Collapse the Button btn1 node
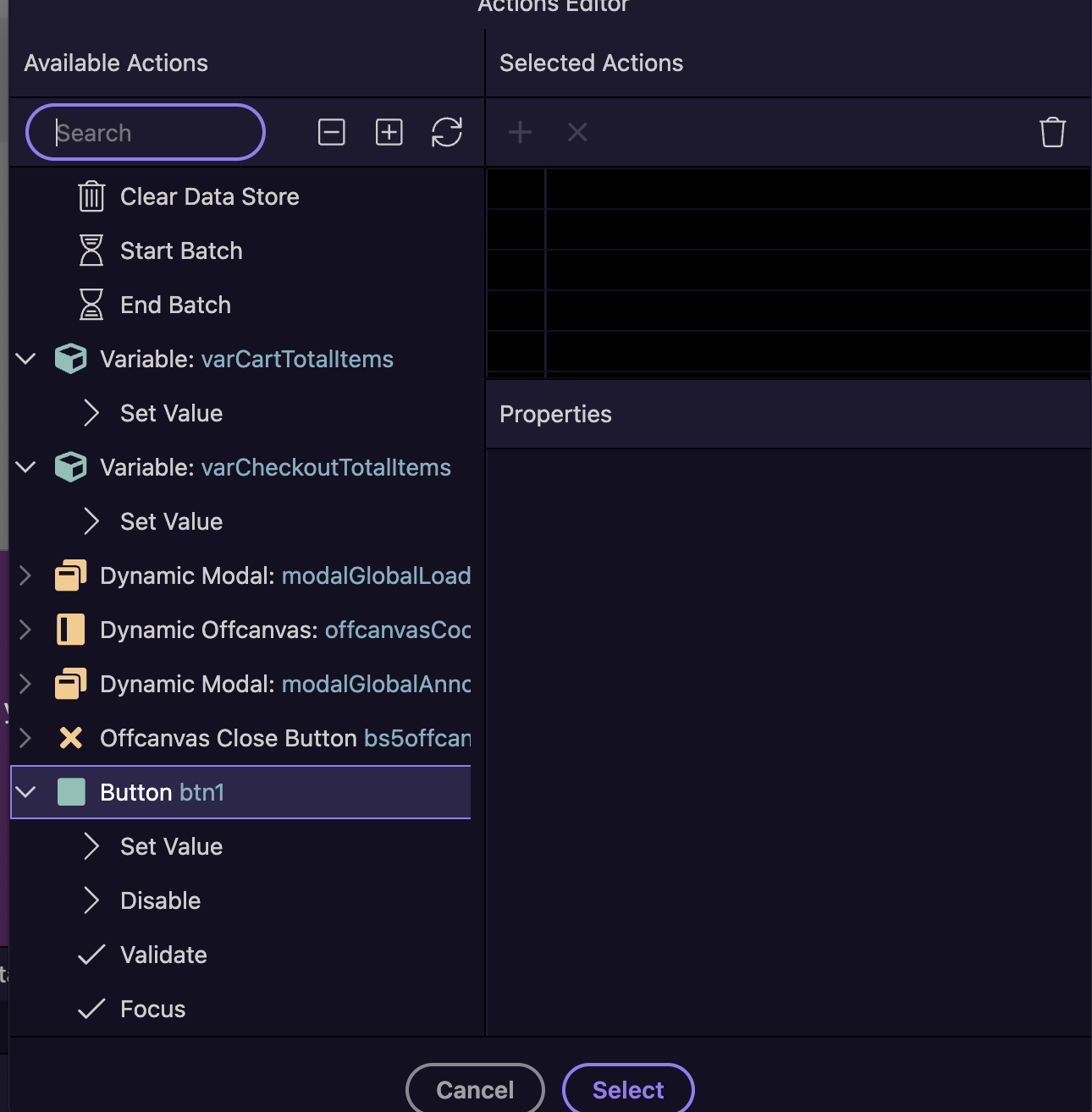Viewport: 1092px width, 1112px height. coord(25,792)
